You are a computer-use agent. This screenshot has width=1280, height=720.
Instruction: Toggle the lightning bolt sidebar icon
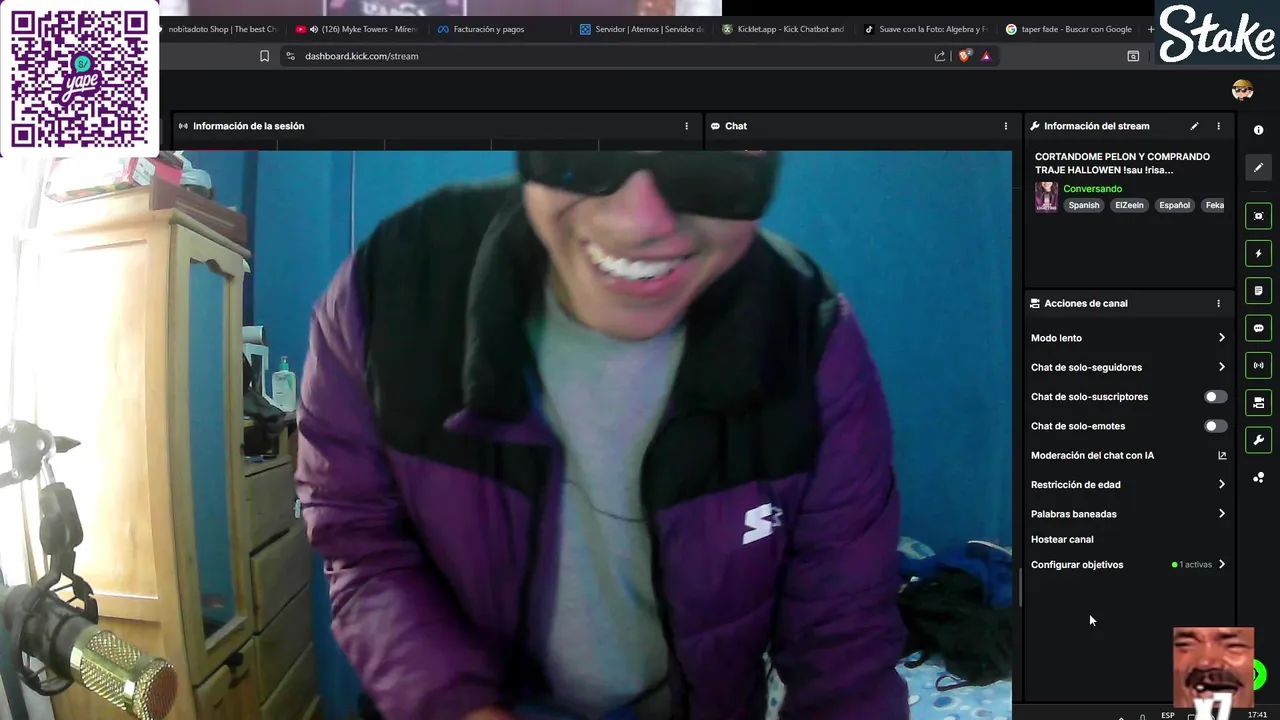1258,254
